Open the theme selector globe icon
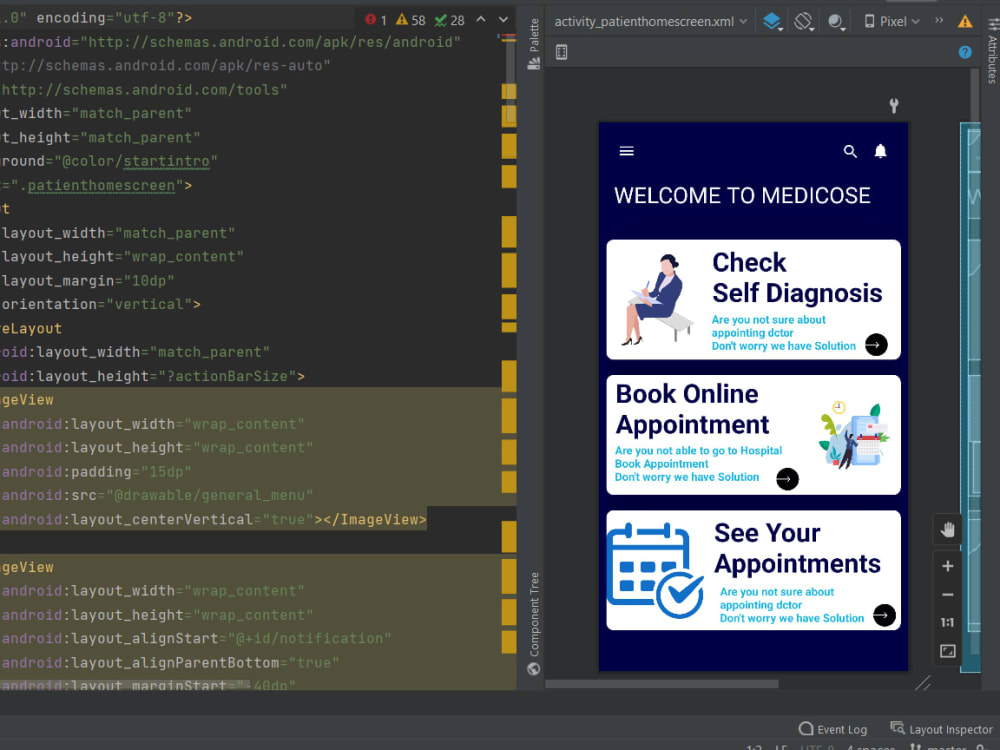 point(836,19)
